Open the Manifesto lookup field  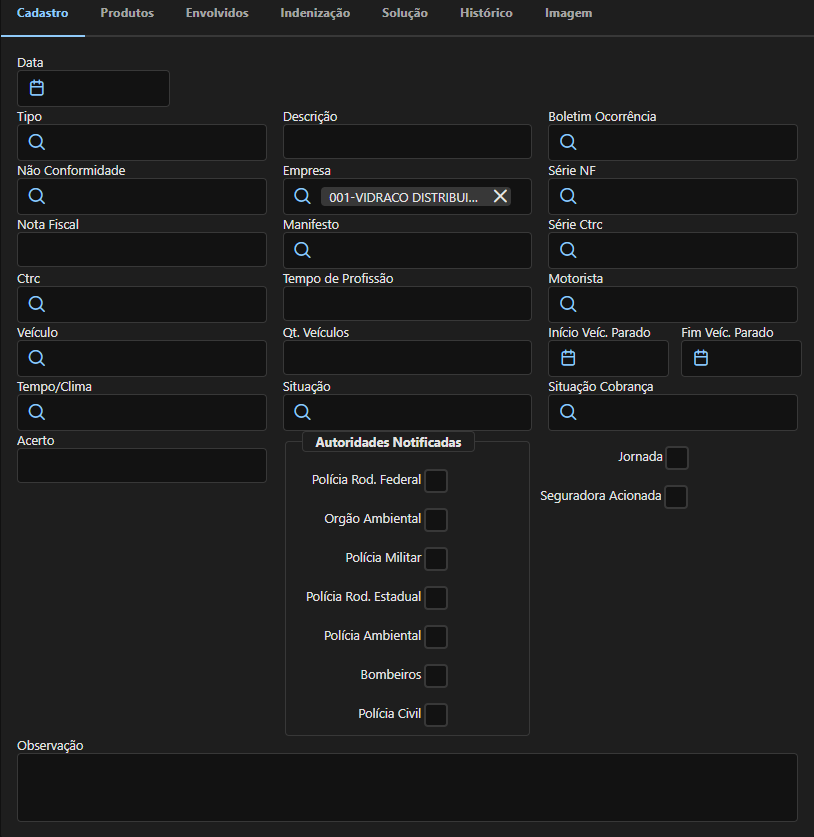407,250
